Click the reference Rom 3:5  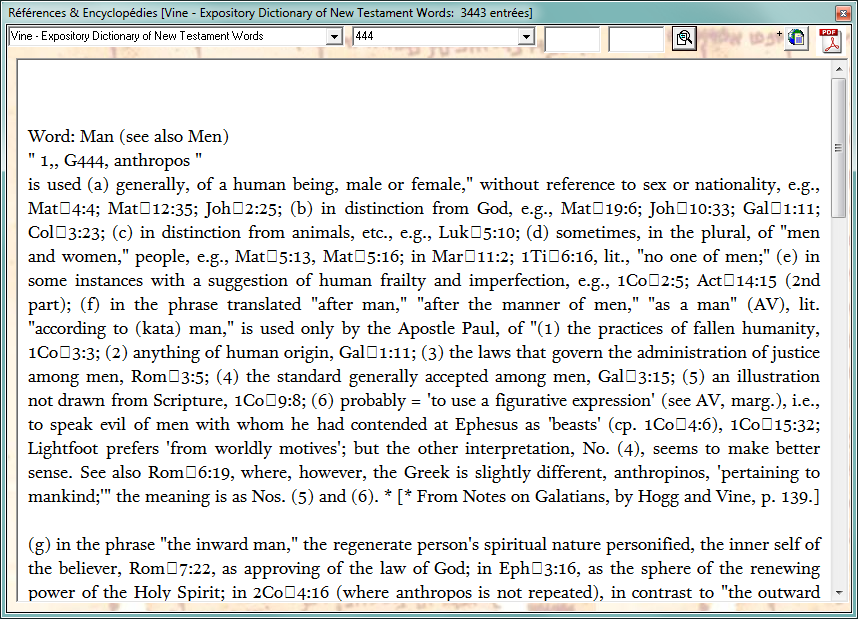[x=169, y=377]
